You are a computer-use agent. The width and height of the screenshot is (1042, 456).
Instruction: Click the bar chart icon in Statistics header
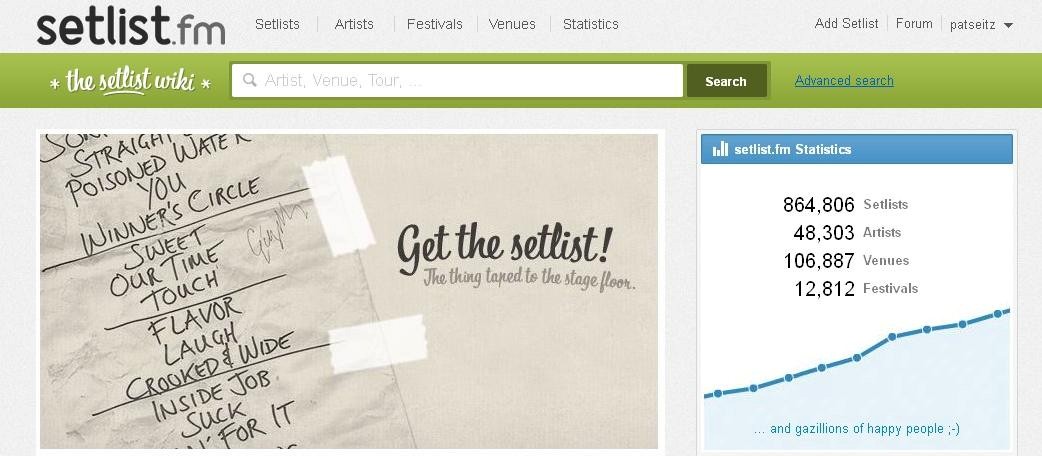coord(720,149)
